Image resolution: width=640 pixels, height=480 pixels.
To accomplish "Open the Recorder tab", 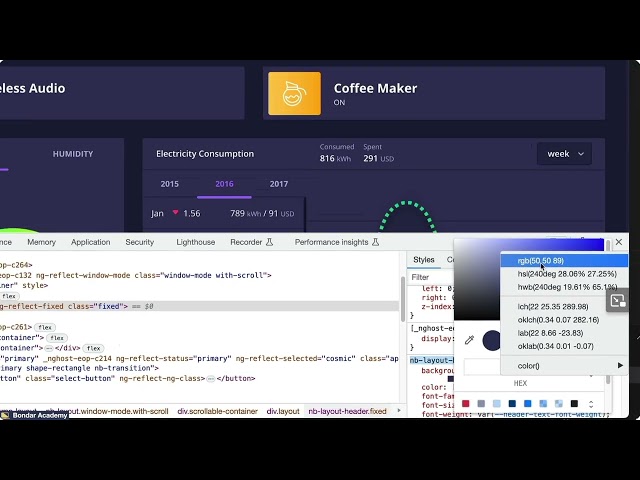I will (x=246, y=242).
